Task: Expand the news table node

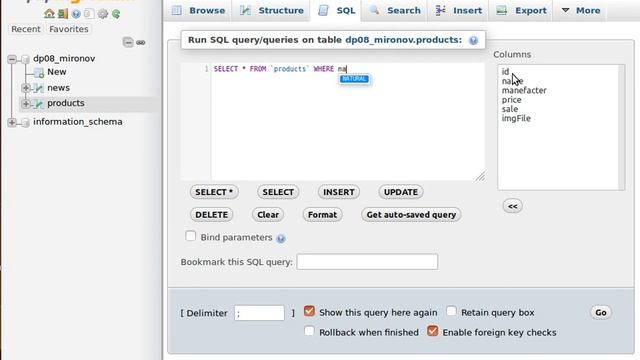Action: point(25,88)
